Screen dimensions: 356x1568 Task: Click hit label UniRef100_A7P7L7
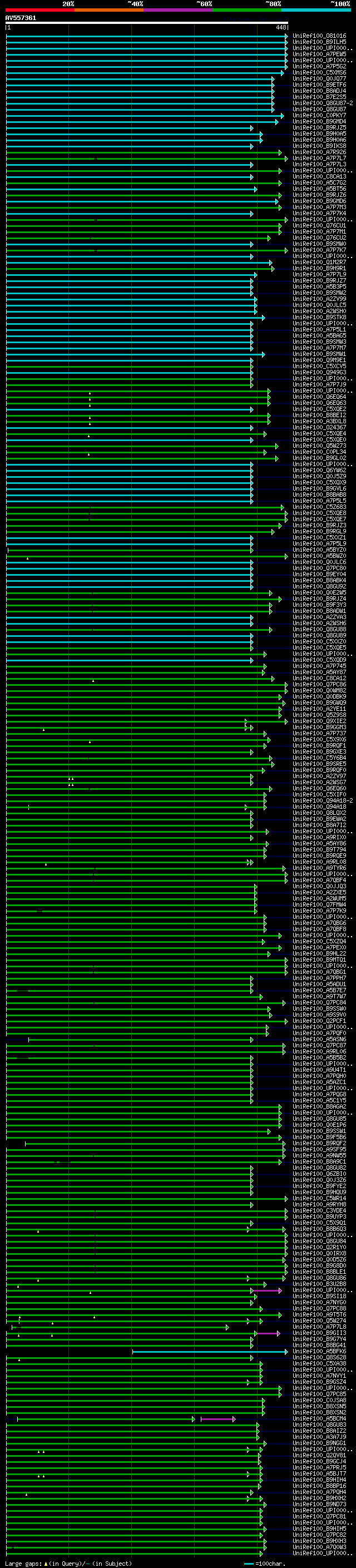point(319,159)
